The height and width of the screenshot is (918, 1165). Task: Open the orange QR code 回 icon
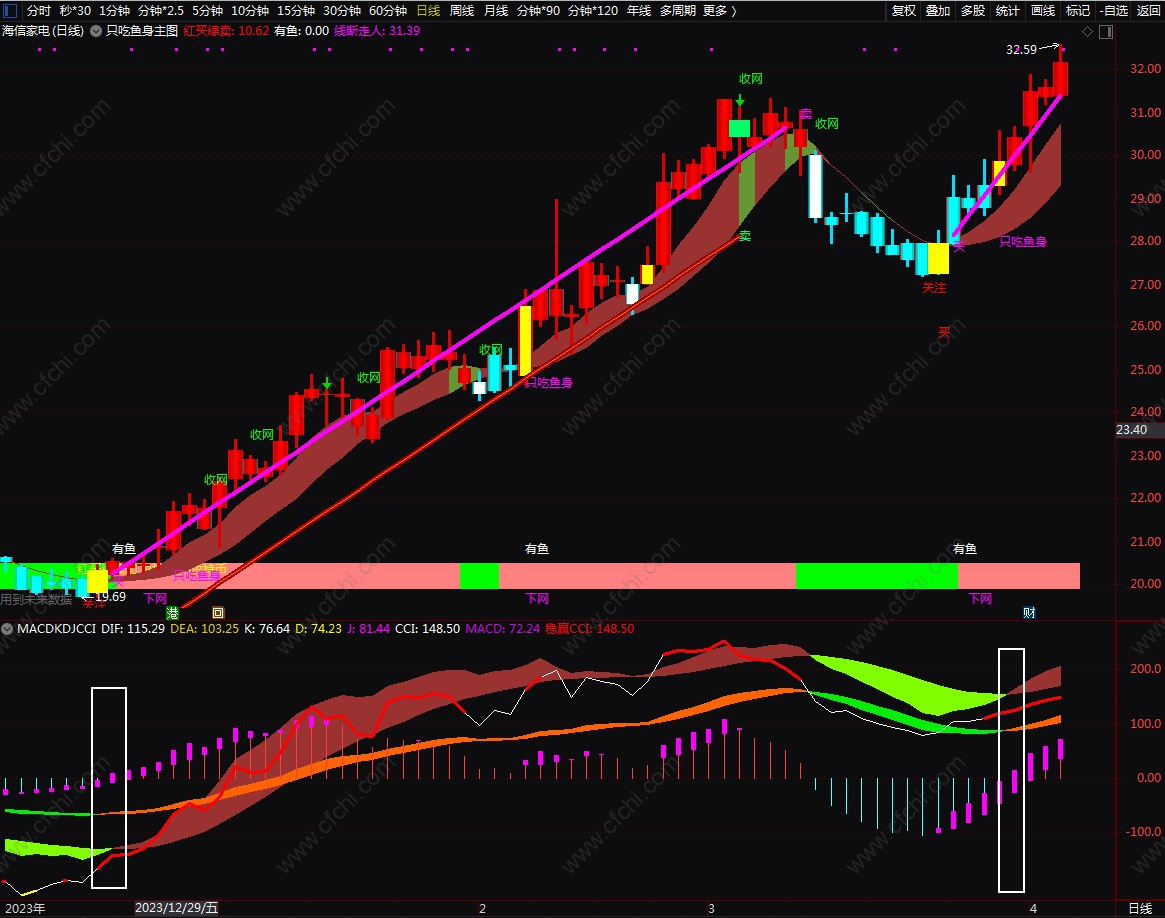(x=216, y=610)
